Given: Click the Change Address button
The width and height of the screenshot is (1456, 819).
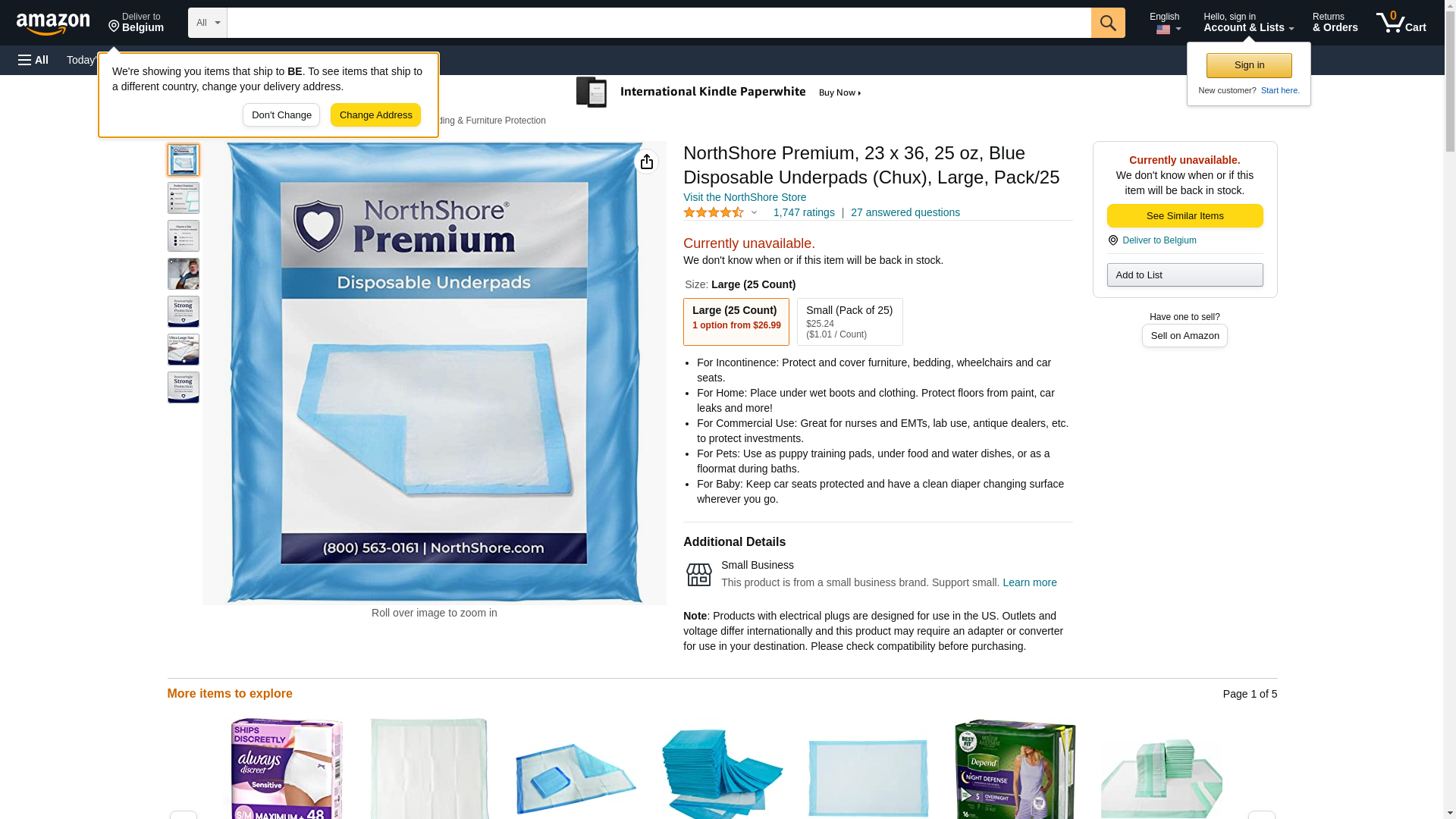Looking at the screenshot, I should pos(375,115).
